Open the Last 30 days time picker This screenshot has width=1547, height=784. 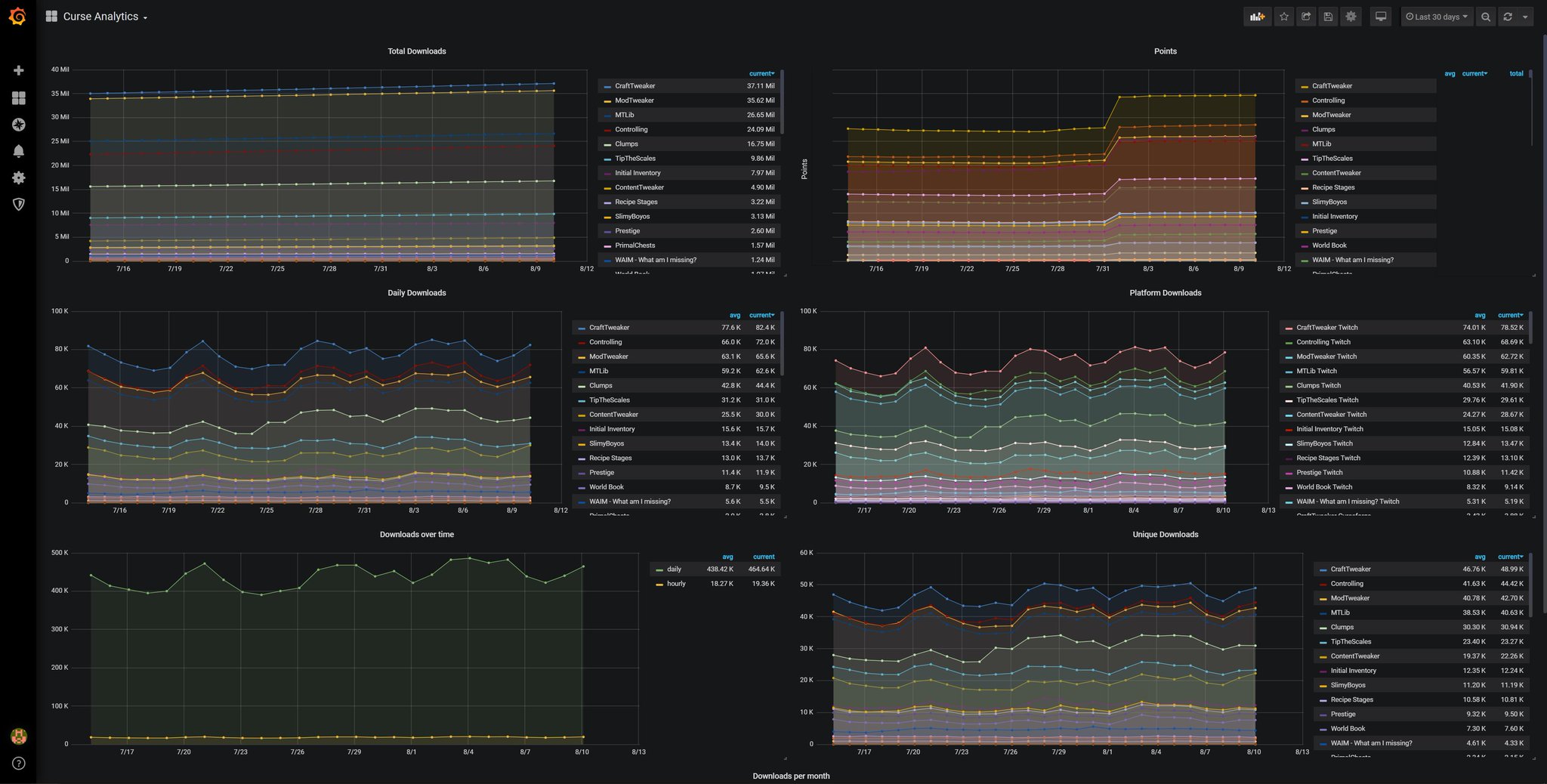tap(1437, 17)
